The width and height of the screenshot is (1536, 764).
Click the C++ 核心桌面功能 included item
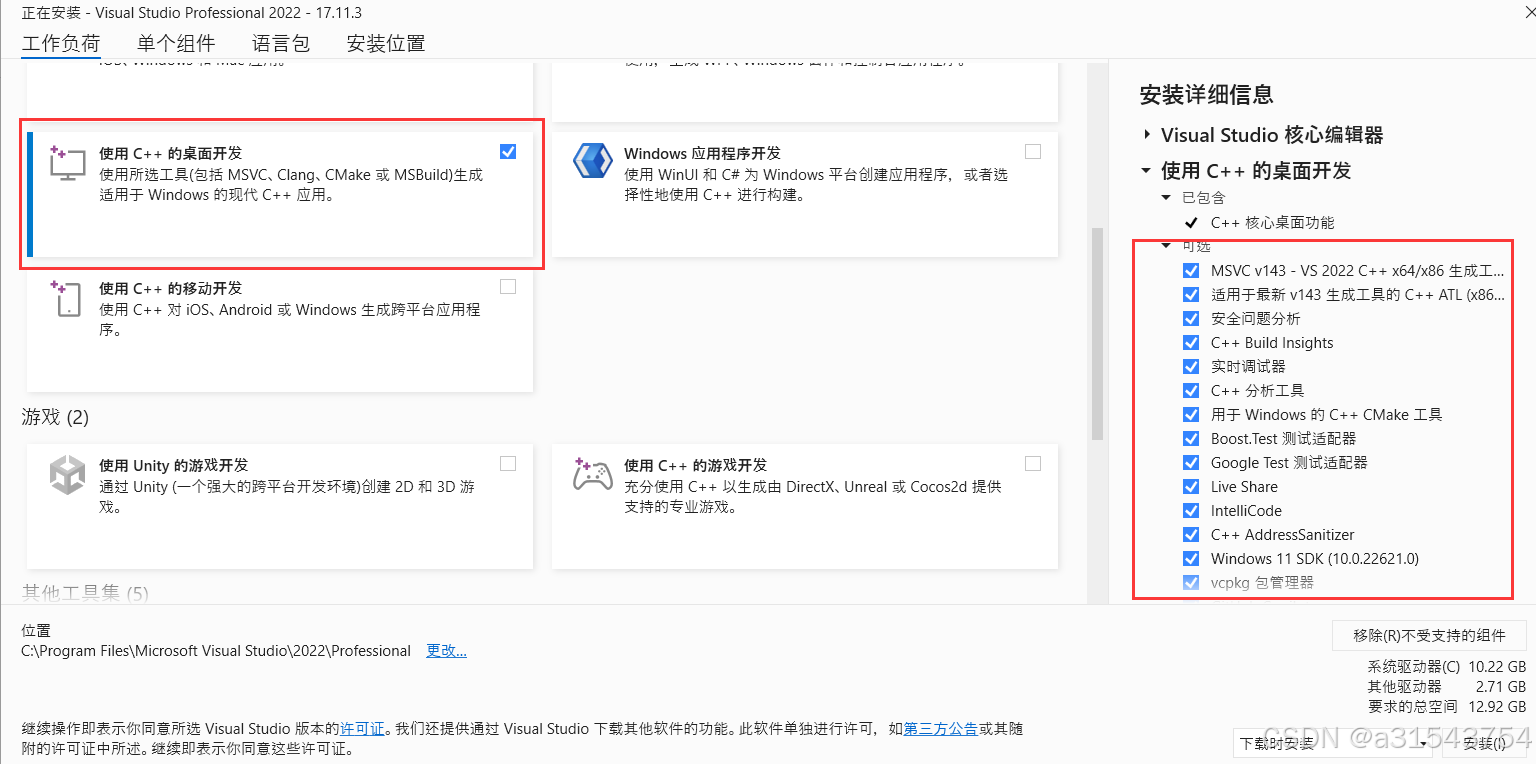(1272, 223)
